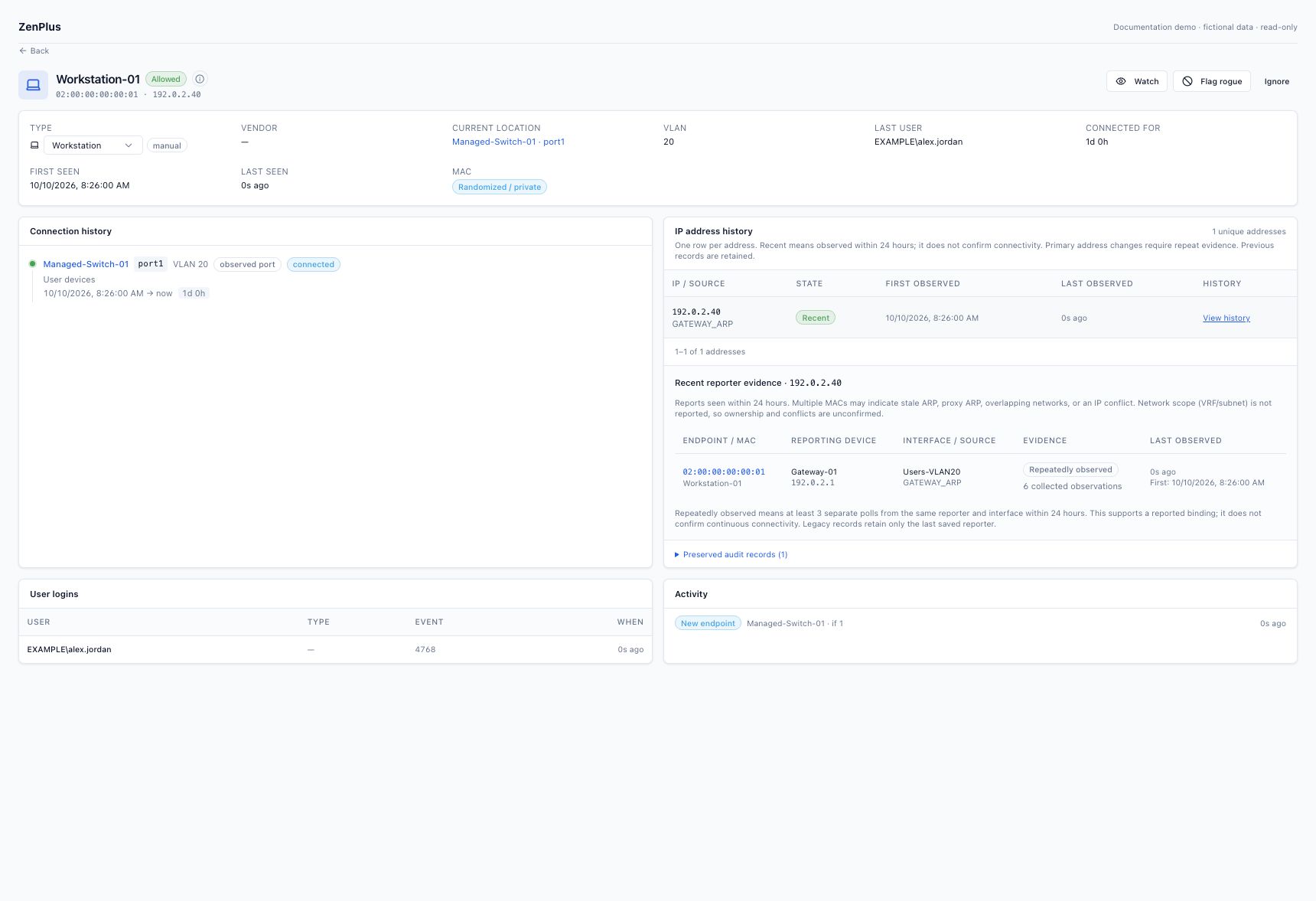Open the Workstation type dropdown

click(93, 145)
